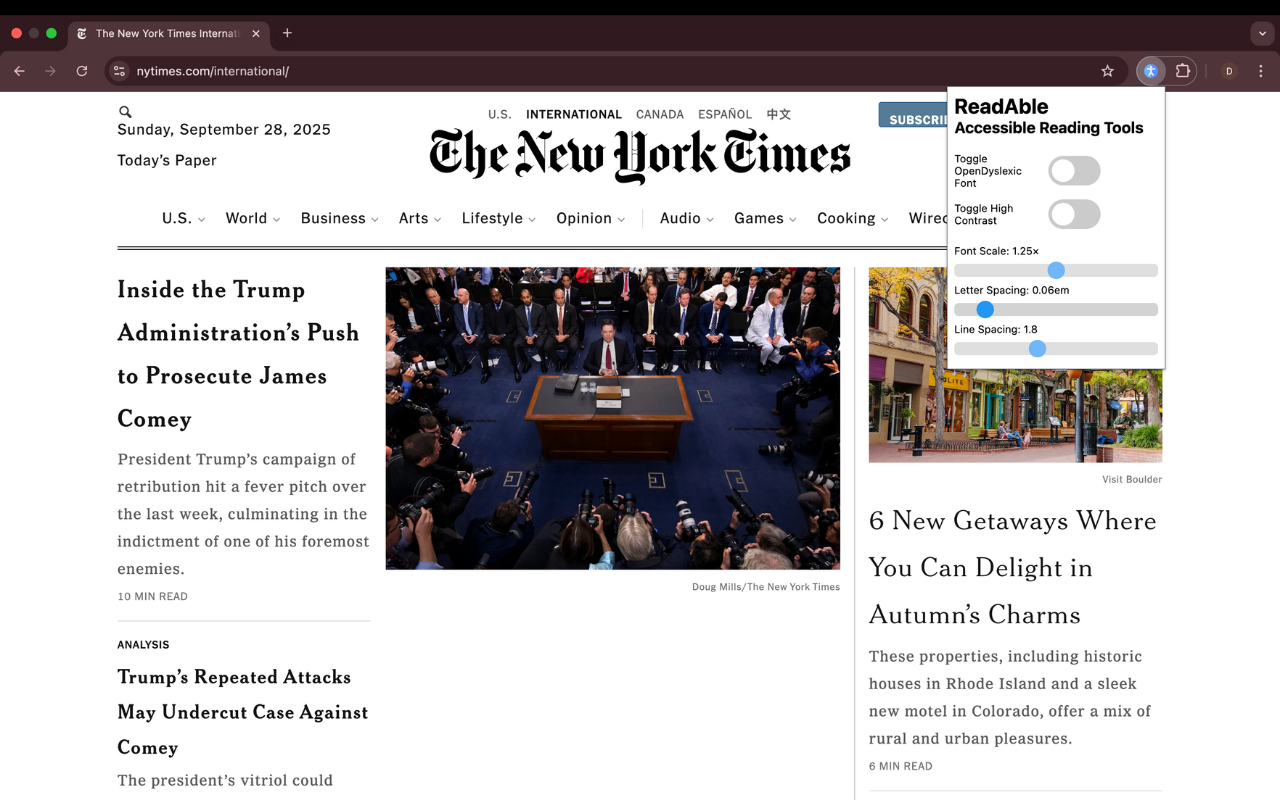This screenshot has height=800, width=1280.
Task: Expand the Opinion navigation menu
Action: click(591, 218)
